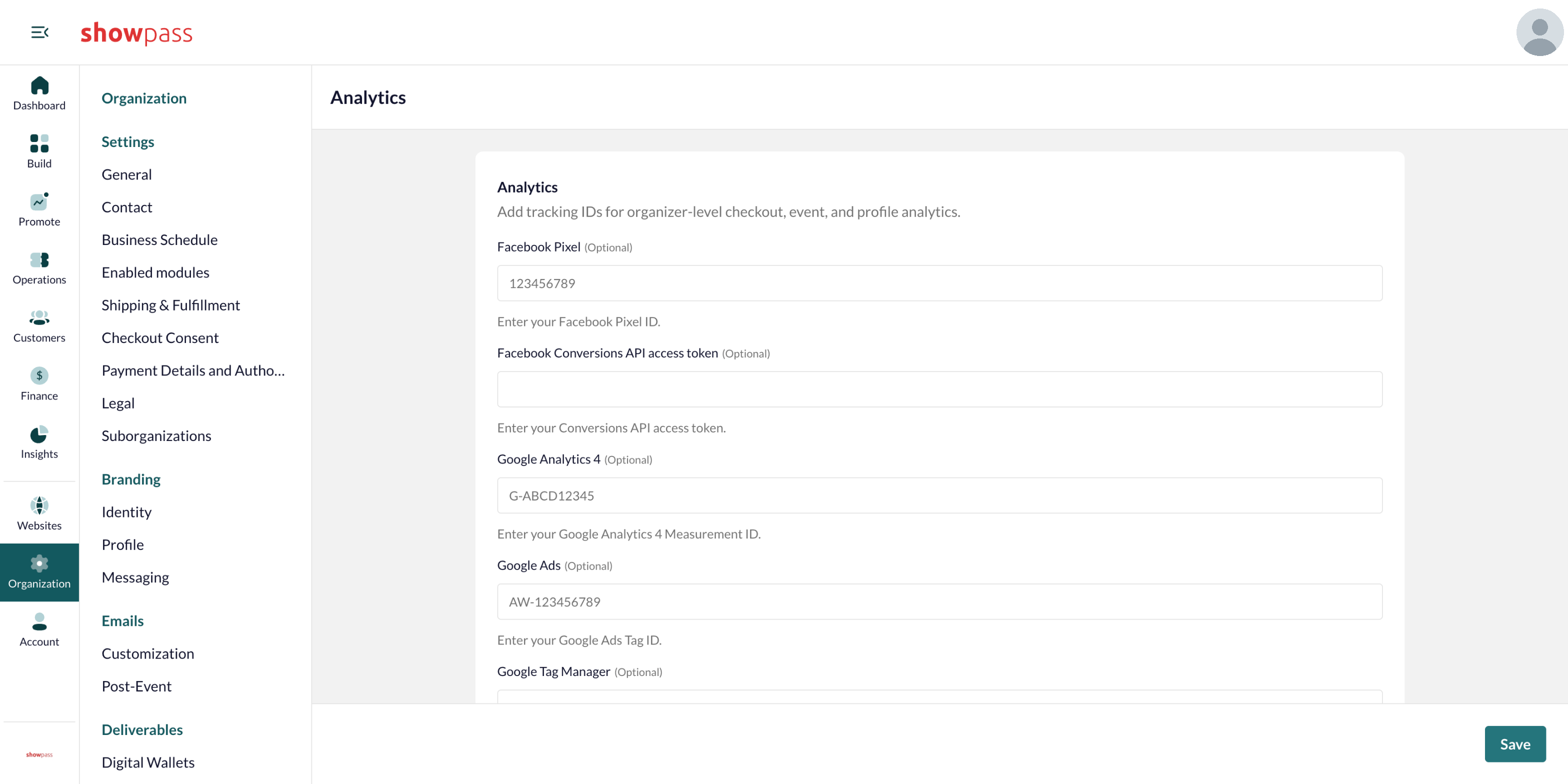Open Customization under Emails
Image resolution: width=1568 pixels, height=784 pixels.
[148, 653]
